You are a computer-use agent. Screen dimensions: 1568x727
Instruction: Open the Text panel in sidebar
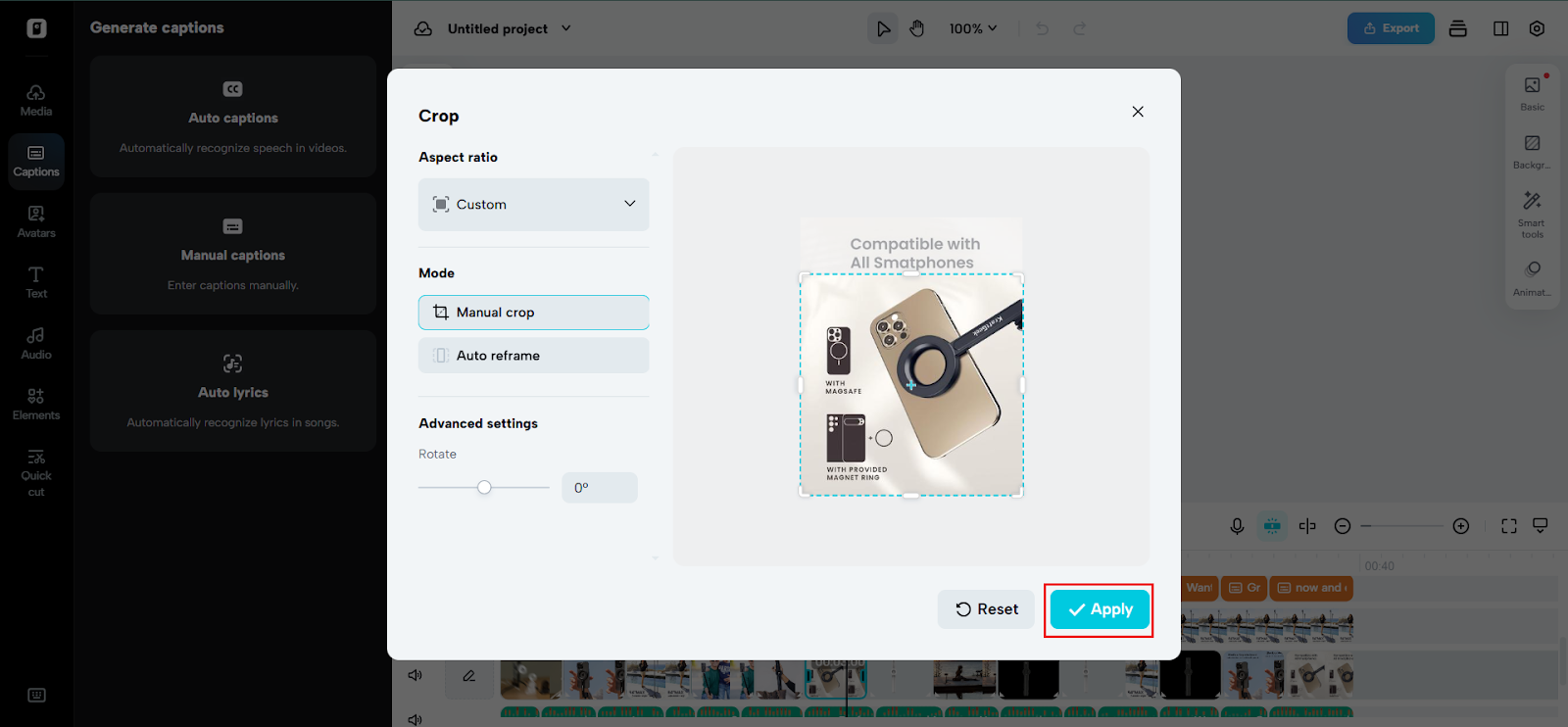point(36,282)
